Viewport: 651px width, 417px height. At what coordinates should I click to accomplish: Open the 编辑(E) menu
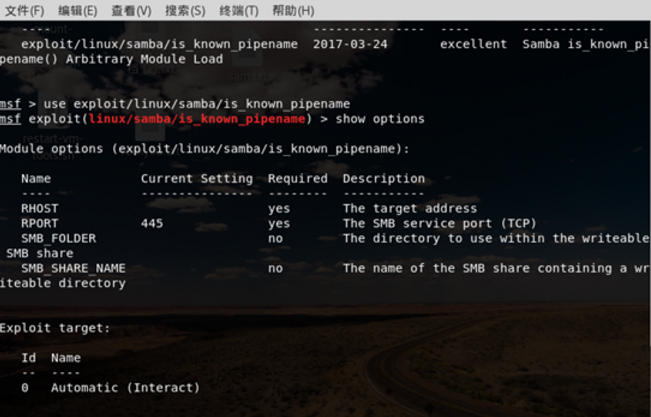point(78,10)
